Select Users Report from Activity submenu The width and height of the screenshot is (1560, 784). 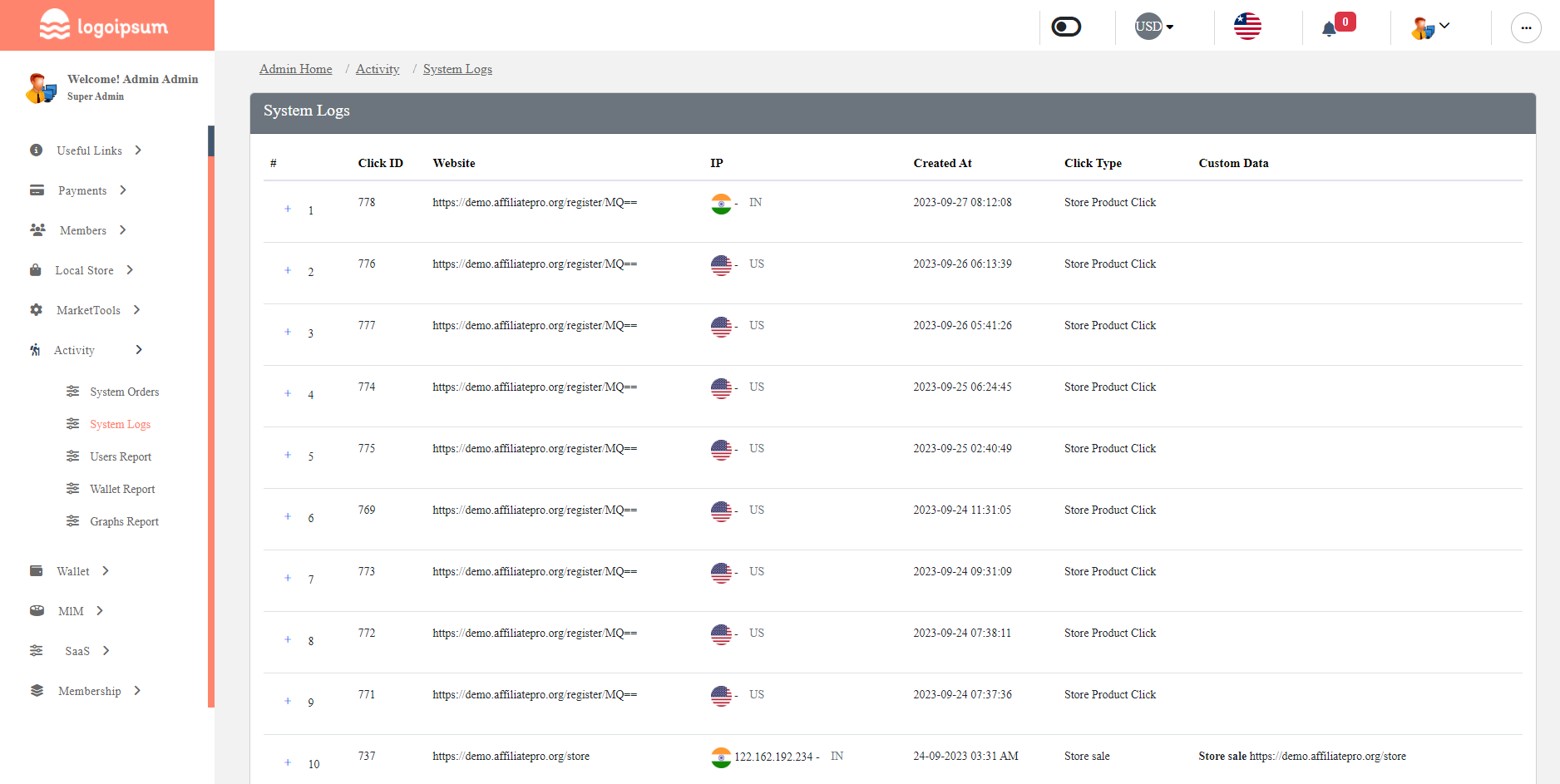(x=121, y=456)
